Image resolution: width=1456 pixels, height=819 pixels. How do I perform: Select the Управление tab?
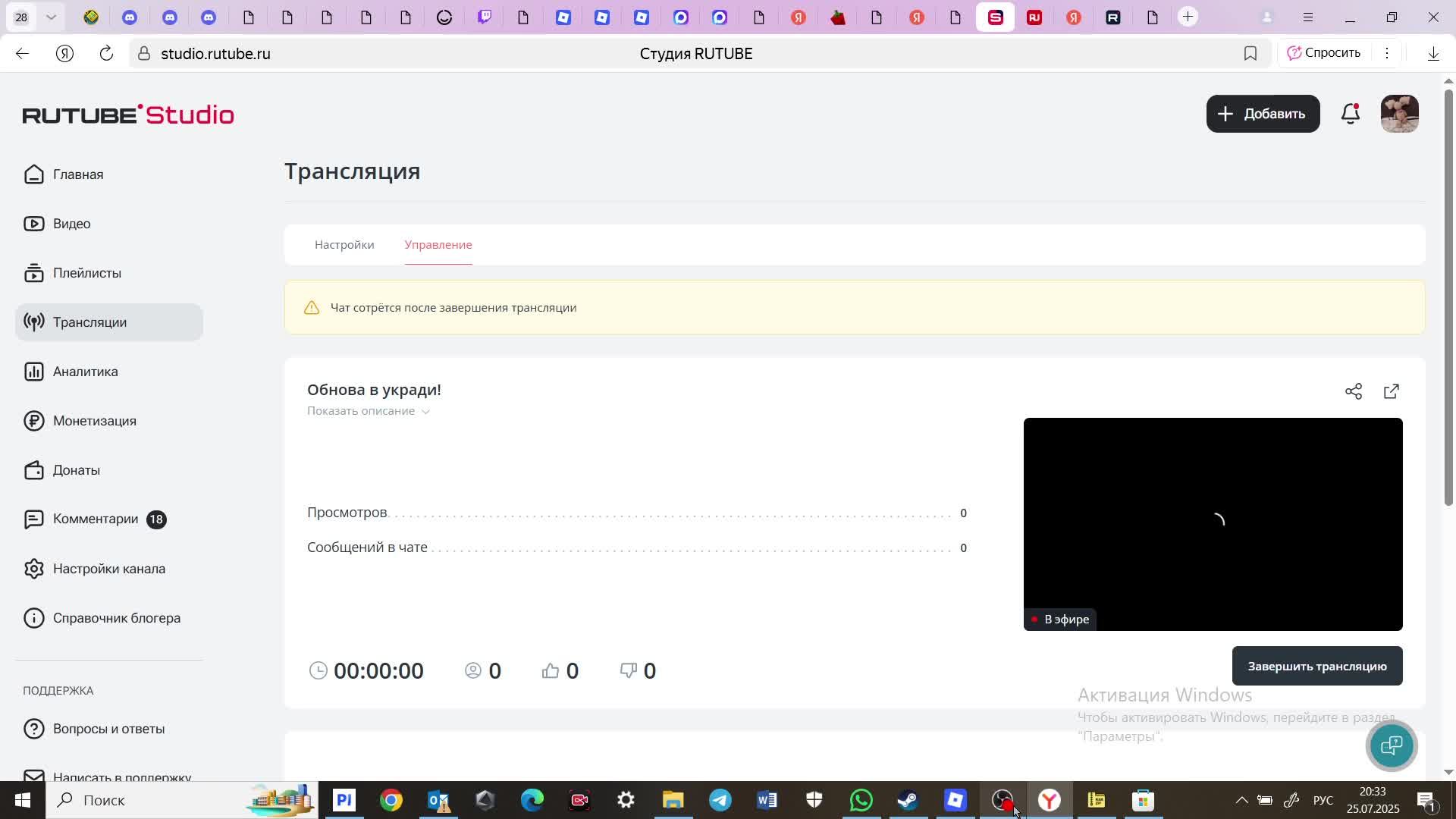point(438,244)
